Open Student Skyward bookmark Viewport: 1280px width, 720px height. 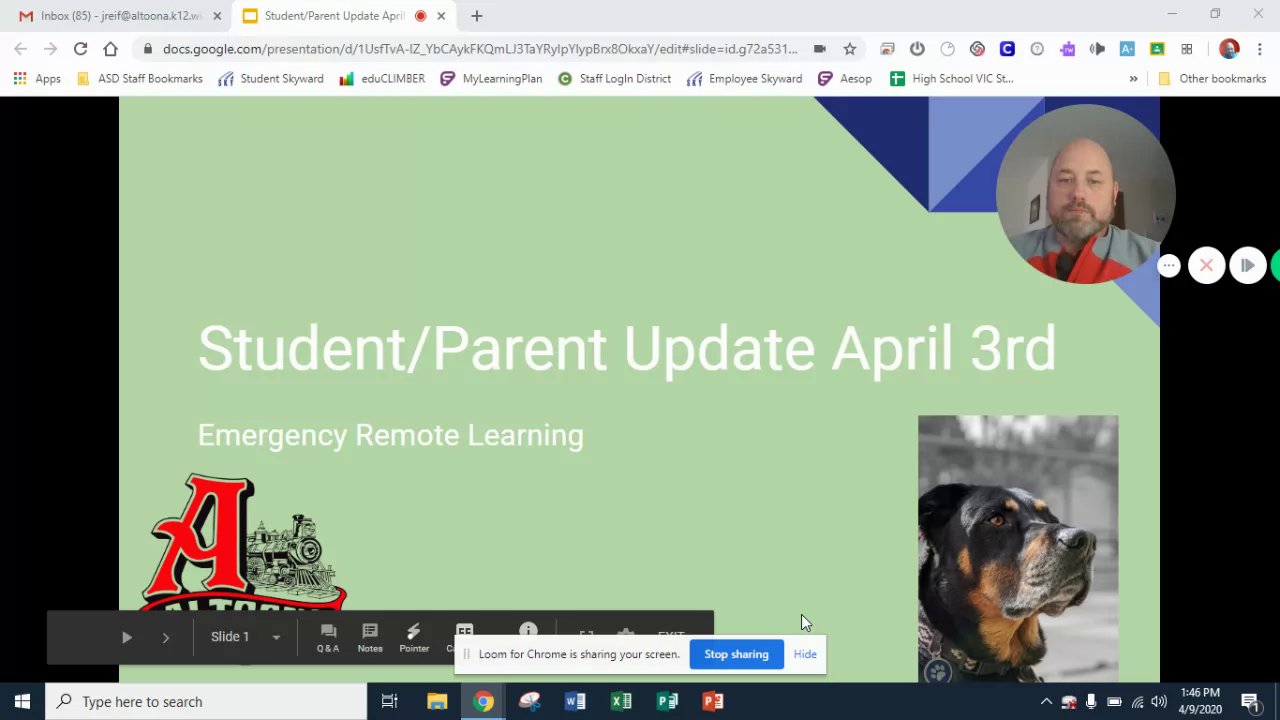pos(271,78)
